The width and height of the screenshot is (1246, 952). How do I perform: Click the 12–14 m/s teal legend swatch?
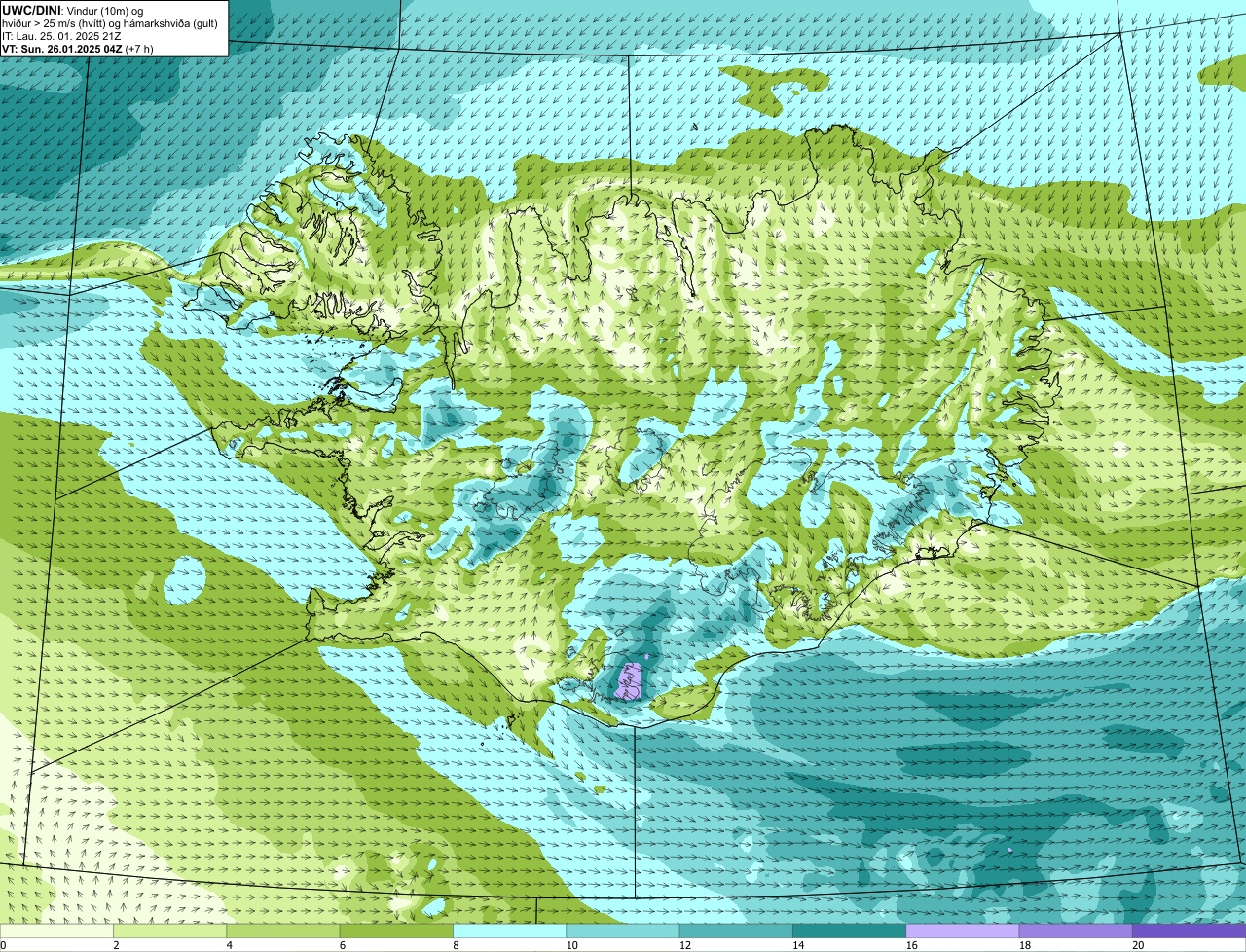pyautogui.click(x=736, y=931)
